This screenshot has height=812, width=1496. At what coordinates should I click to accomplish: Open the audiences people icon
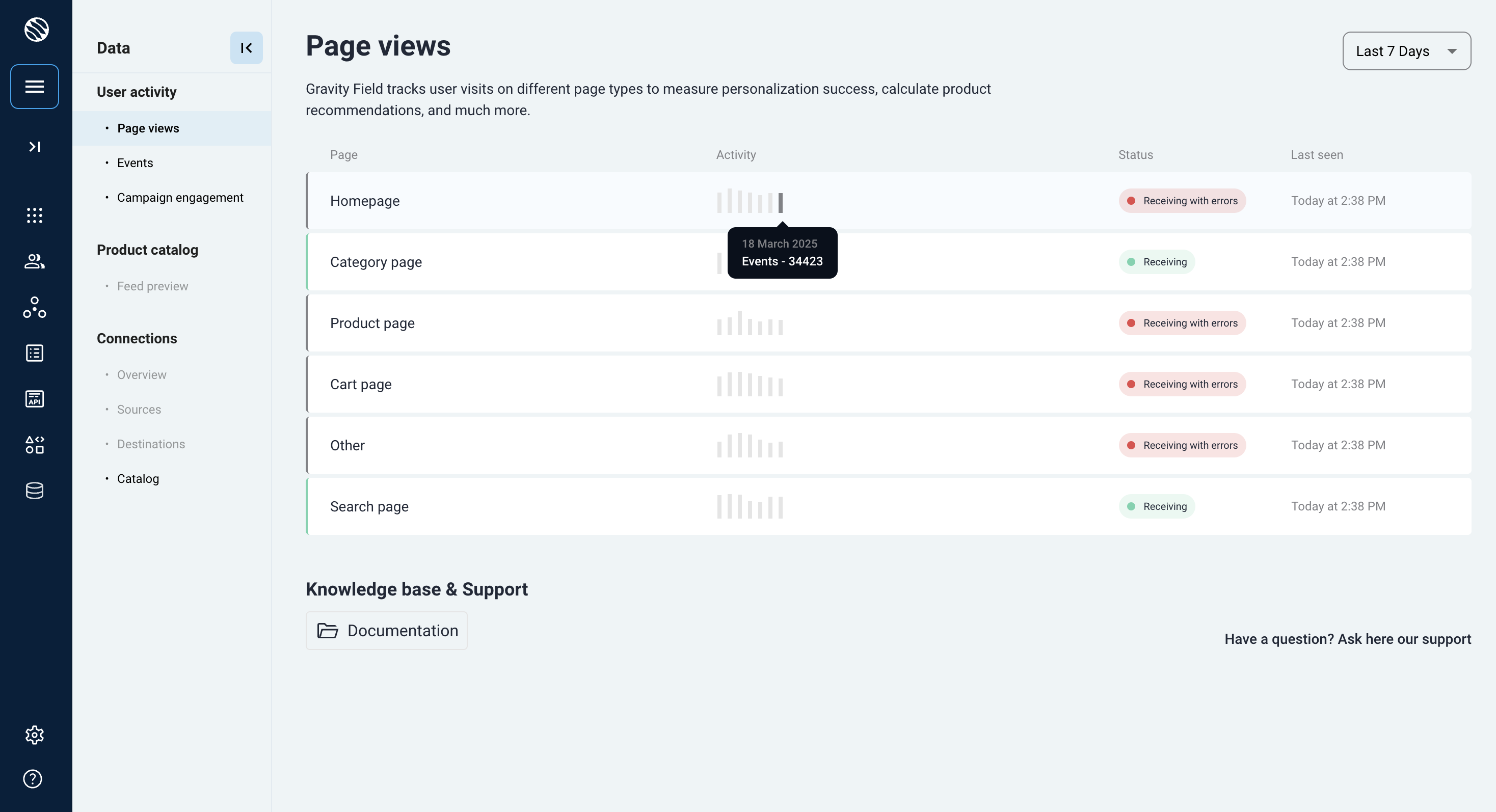[34, 261]
